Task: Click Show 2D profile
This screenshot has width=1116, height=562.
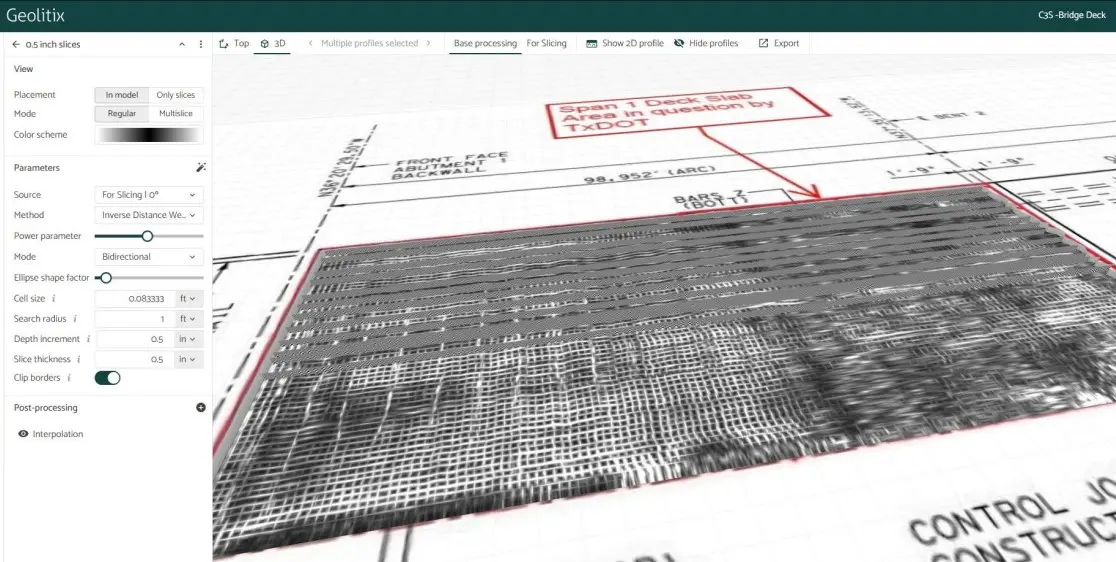Action: (x=625, y=43)
